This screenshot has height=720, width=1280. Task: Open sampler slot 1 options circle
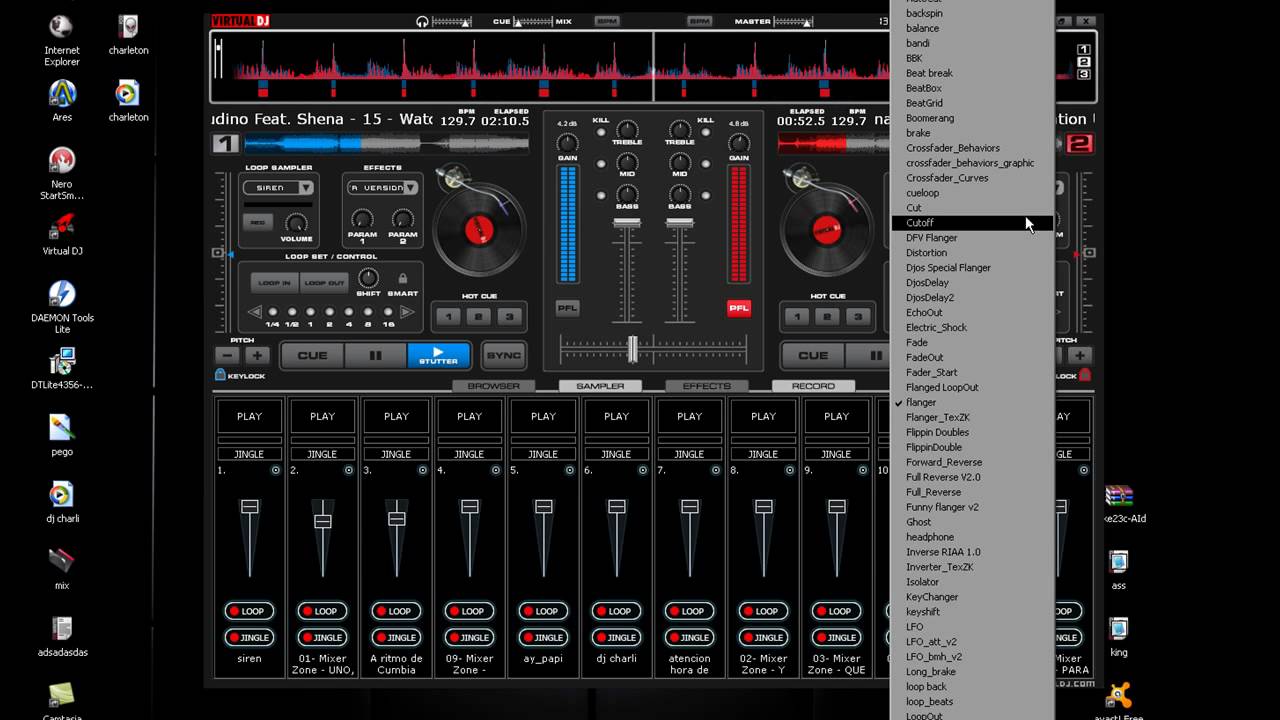coord(275,470)
